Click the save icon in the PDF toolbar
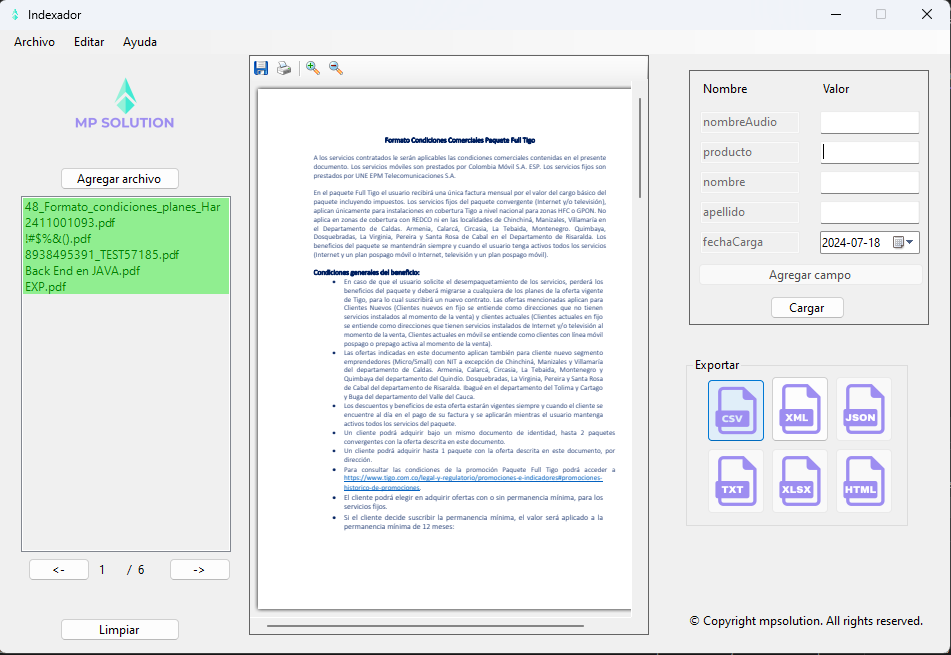This screenshot has width=951, height=655. 261,68
